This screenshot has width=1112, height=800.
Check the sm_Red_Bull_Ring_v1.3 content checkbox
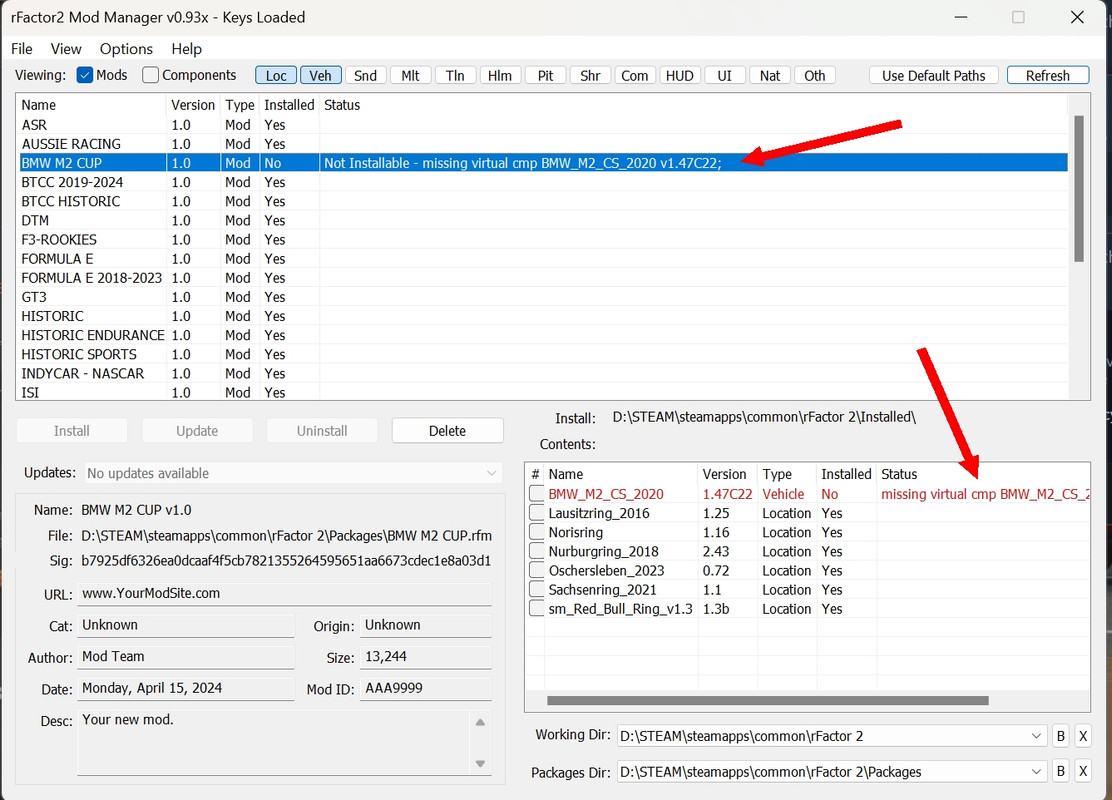pyautogui.click(x=537, y=609)
